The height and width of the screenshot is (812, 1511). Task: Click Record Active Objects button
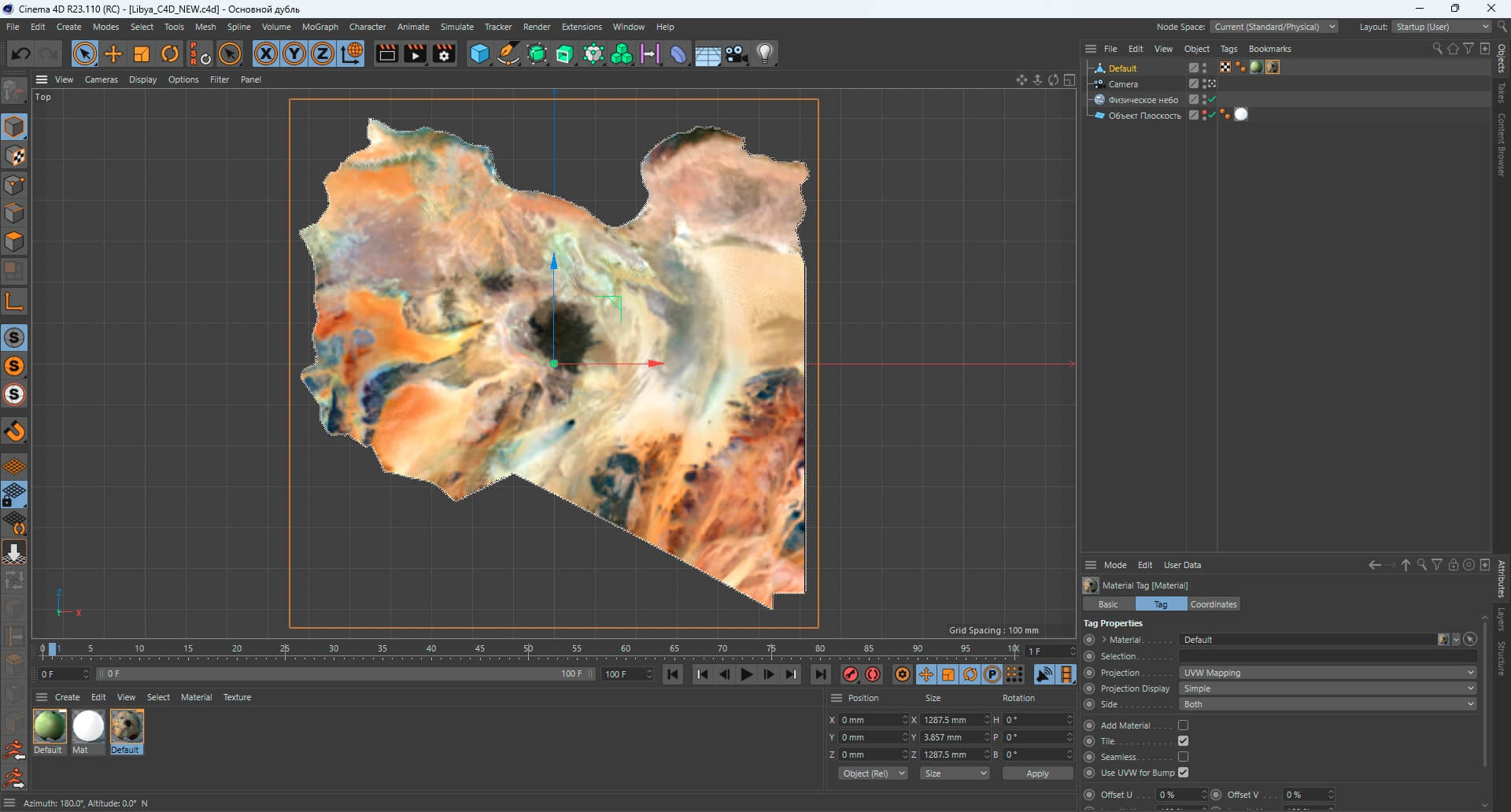pos(851,674)
